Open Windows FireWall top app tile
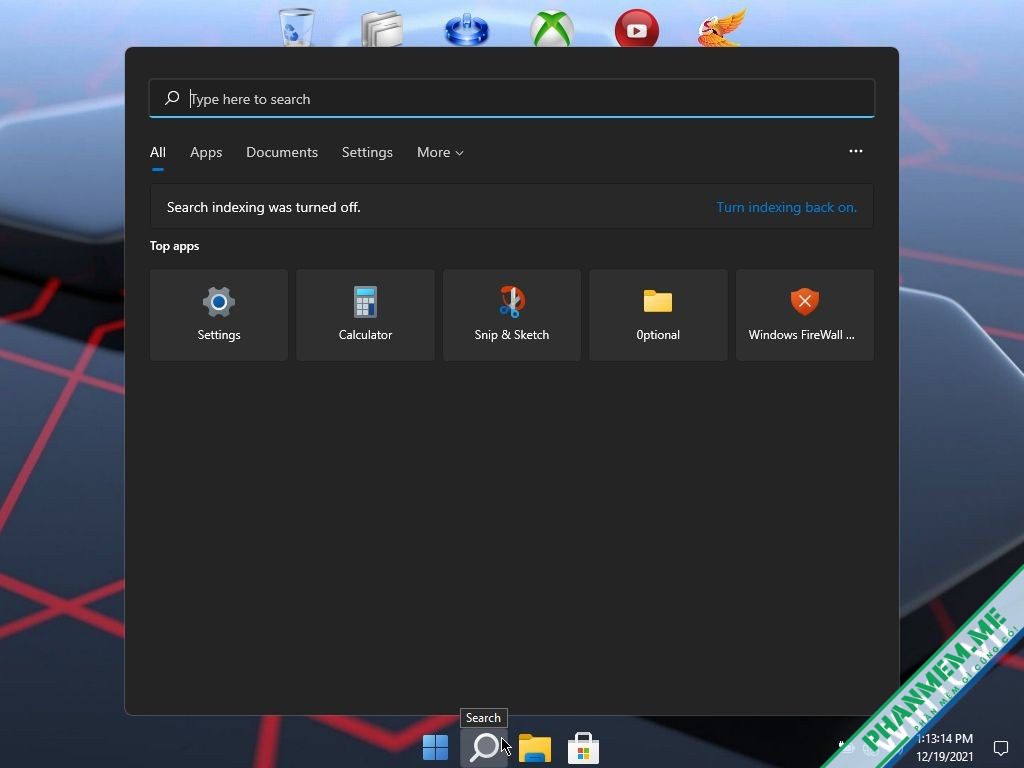 805,315
